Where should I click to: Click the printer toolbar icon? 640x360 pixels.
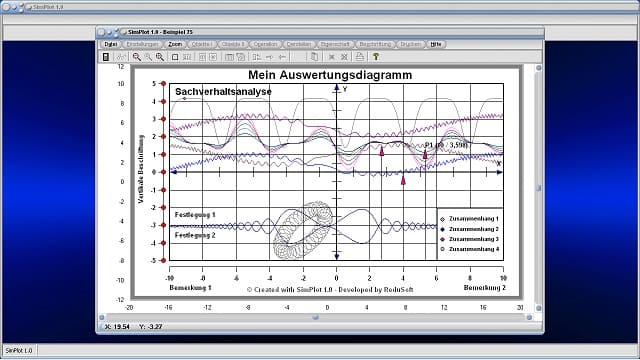pyautogui.click(x=360, y=57)
